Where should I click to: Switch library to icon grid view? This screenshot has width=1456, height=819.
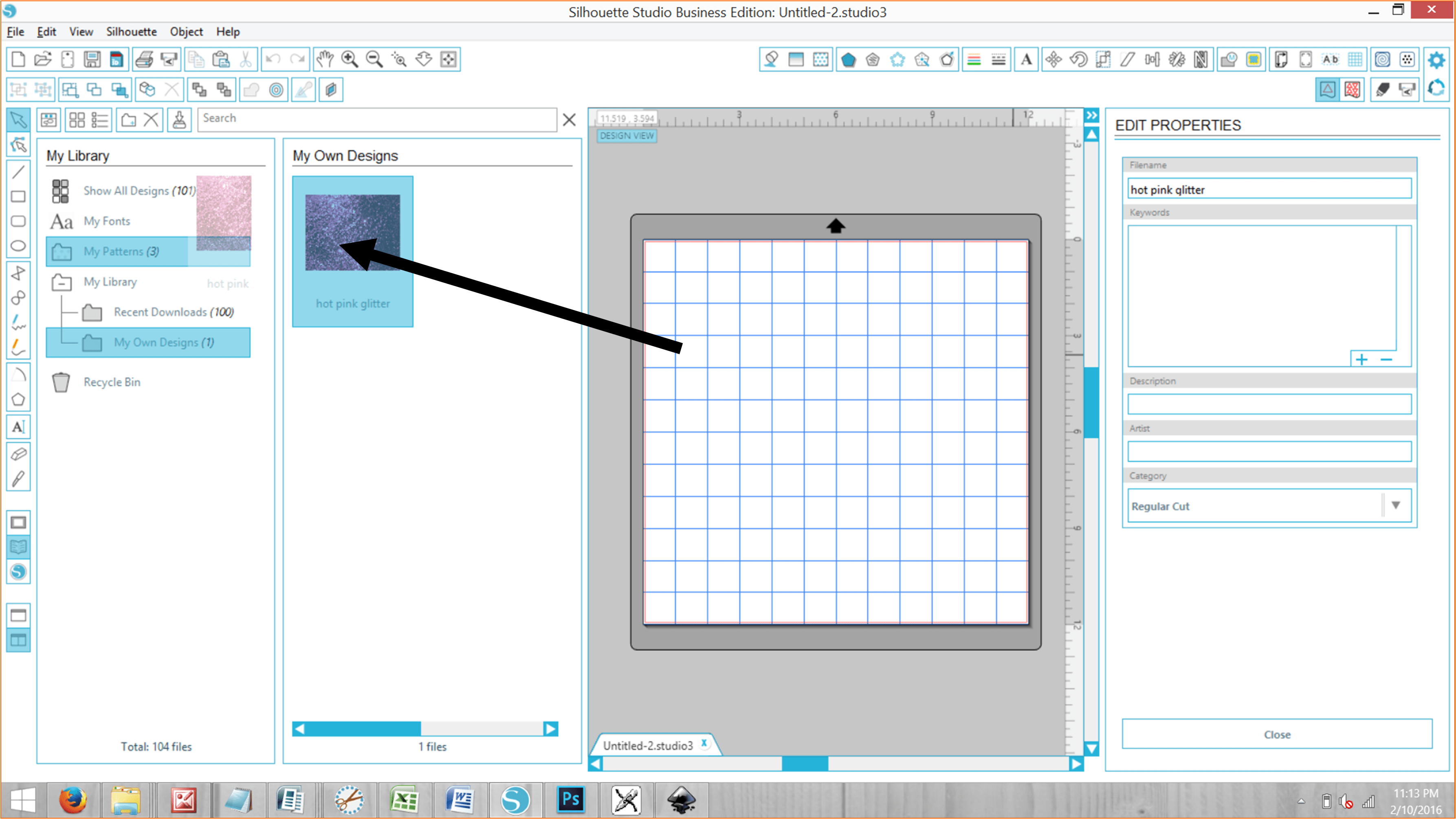[x=76, y=120]
